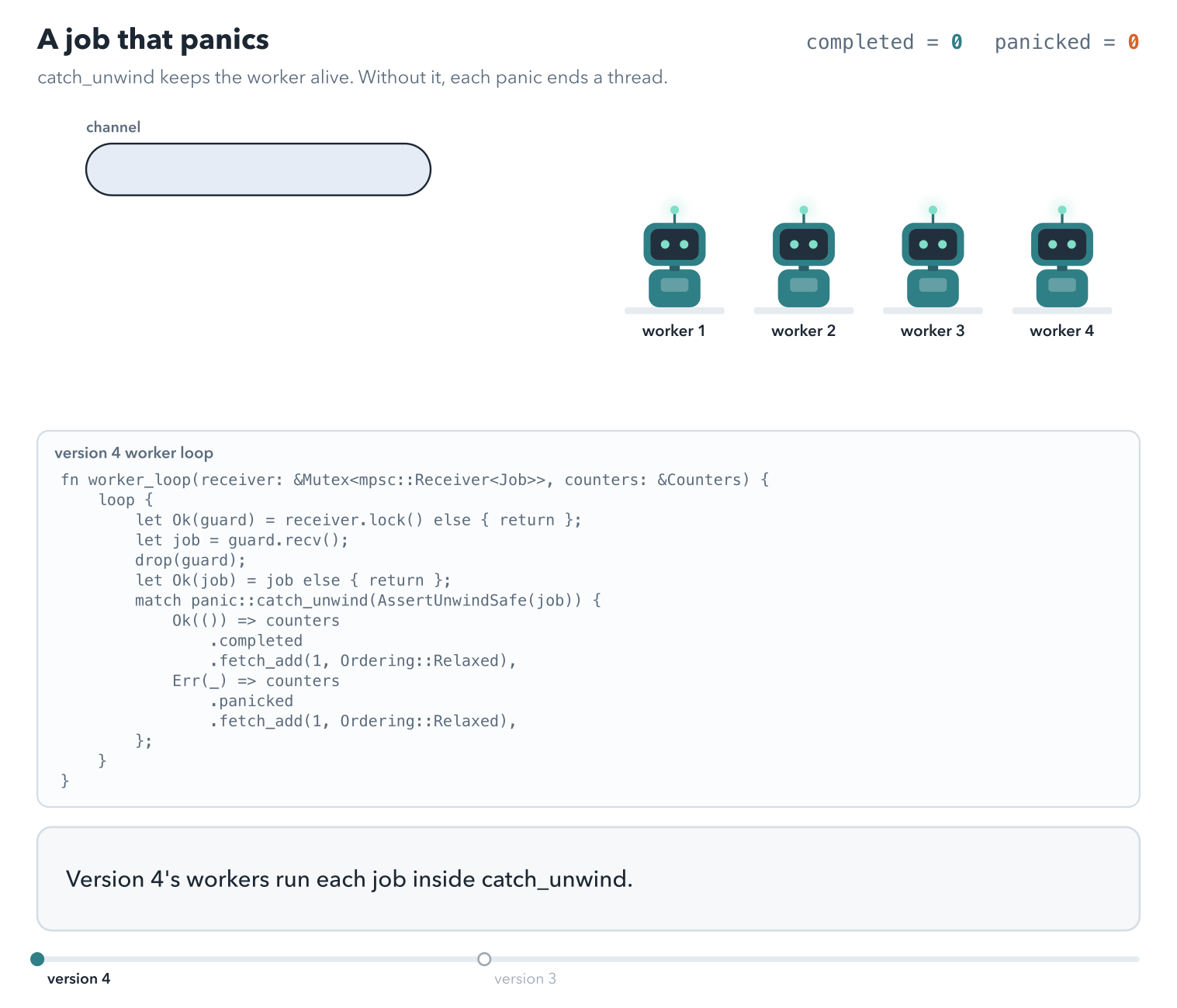The height and width of the screenshot is (1008, 1177).
Task: Click the ".panicked" code line
Action: 251,701
